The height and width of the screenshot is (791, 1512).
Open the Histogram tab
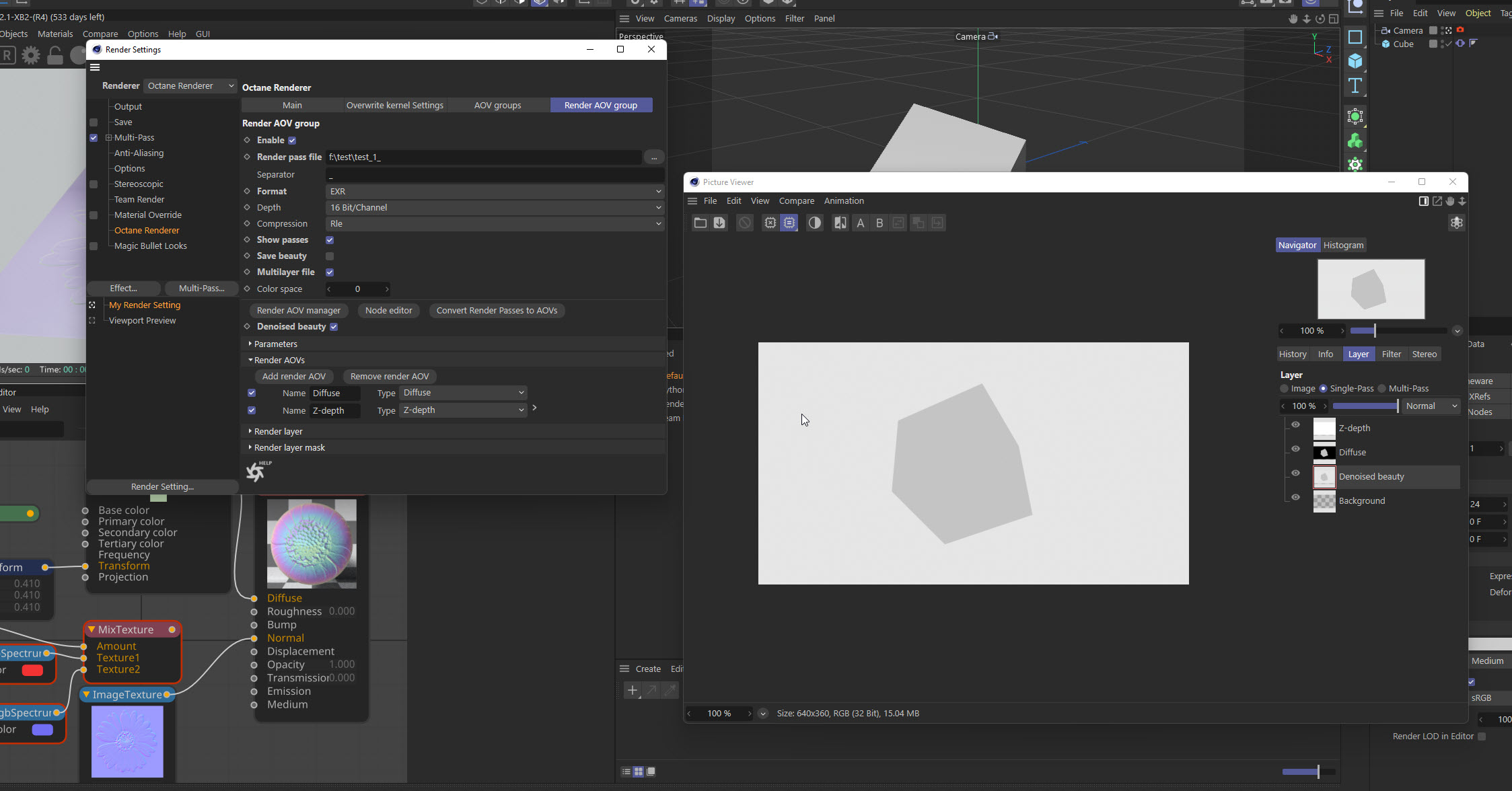click(1343, 246)
